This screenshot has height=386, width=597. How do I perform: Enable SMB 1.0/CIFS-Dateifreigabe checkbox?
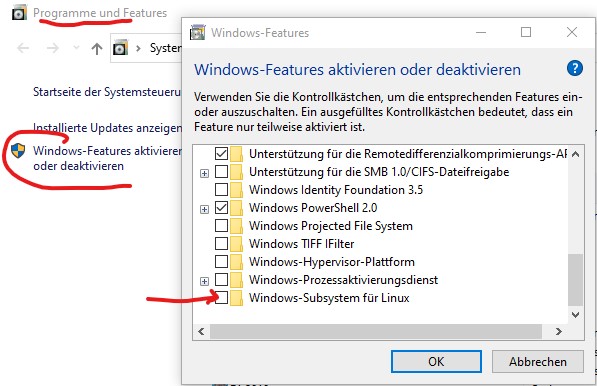coord(222,171)
